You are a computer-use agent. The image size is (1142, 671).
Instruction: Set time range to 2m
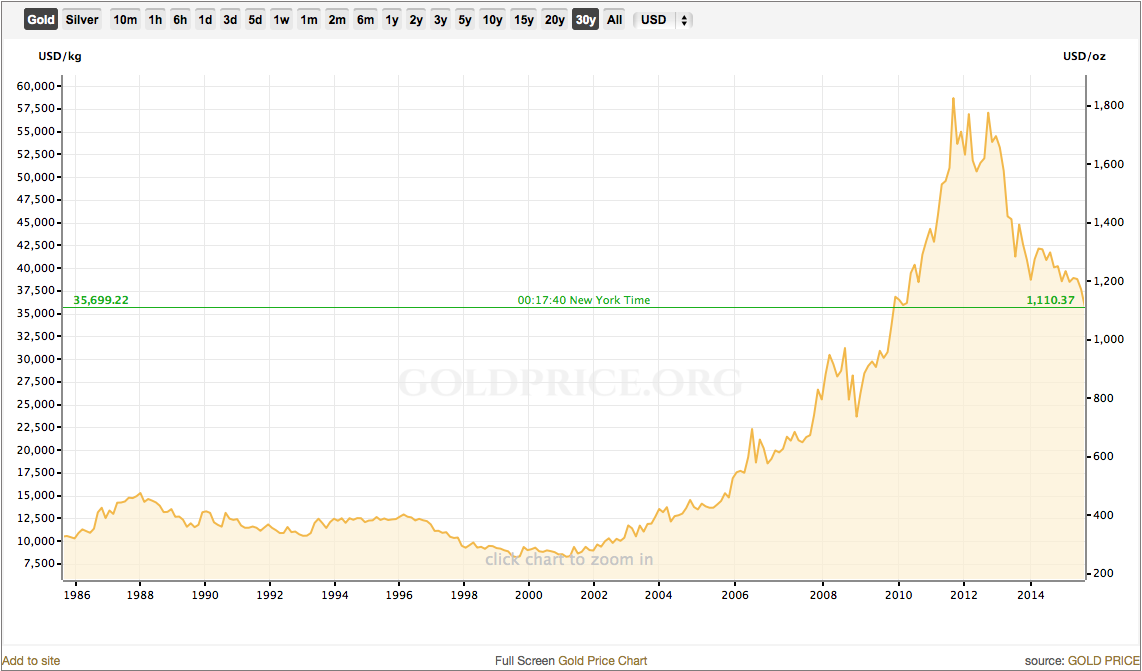[337, 20]
